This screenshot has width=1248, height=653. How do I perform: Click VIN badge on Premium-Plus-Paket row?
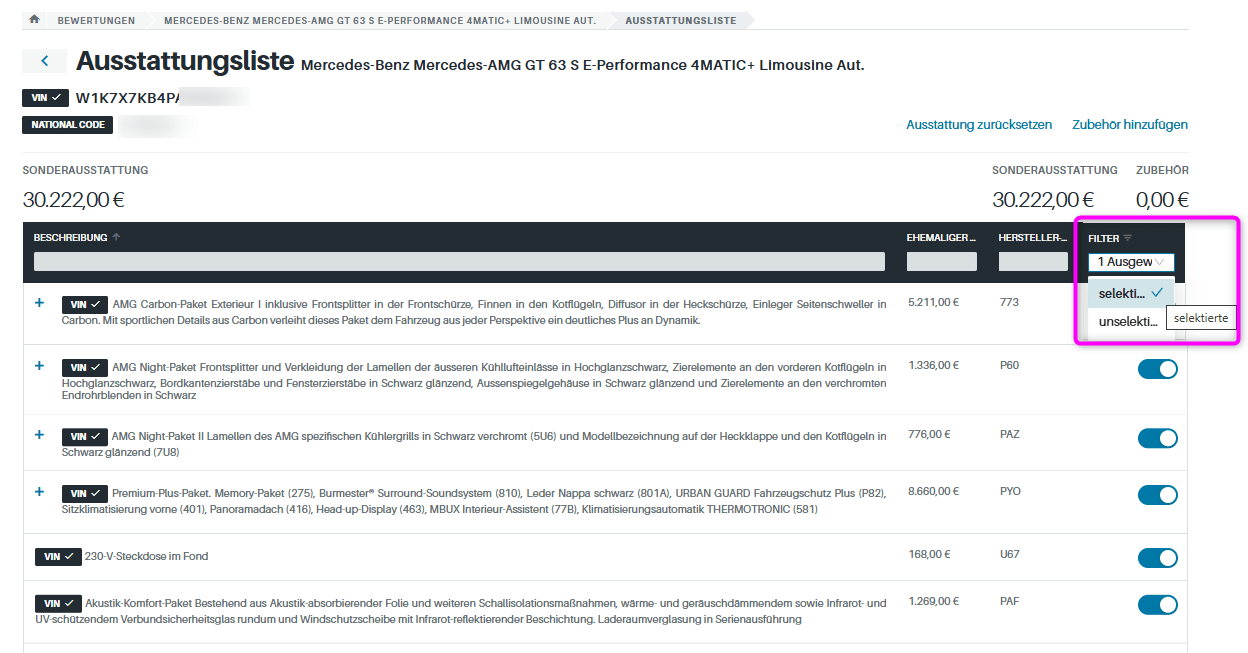pyautogui.click(x=85, y=494)
